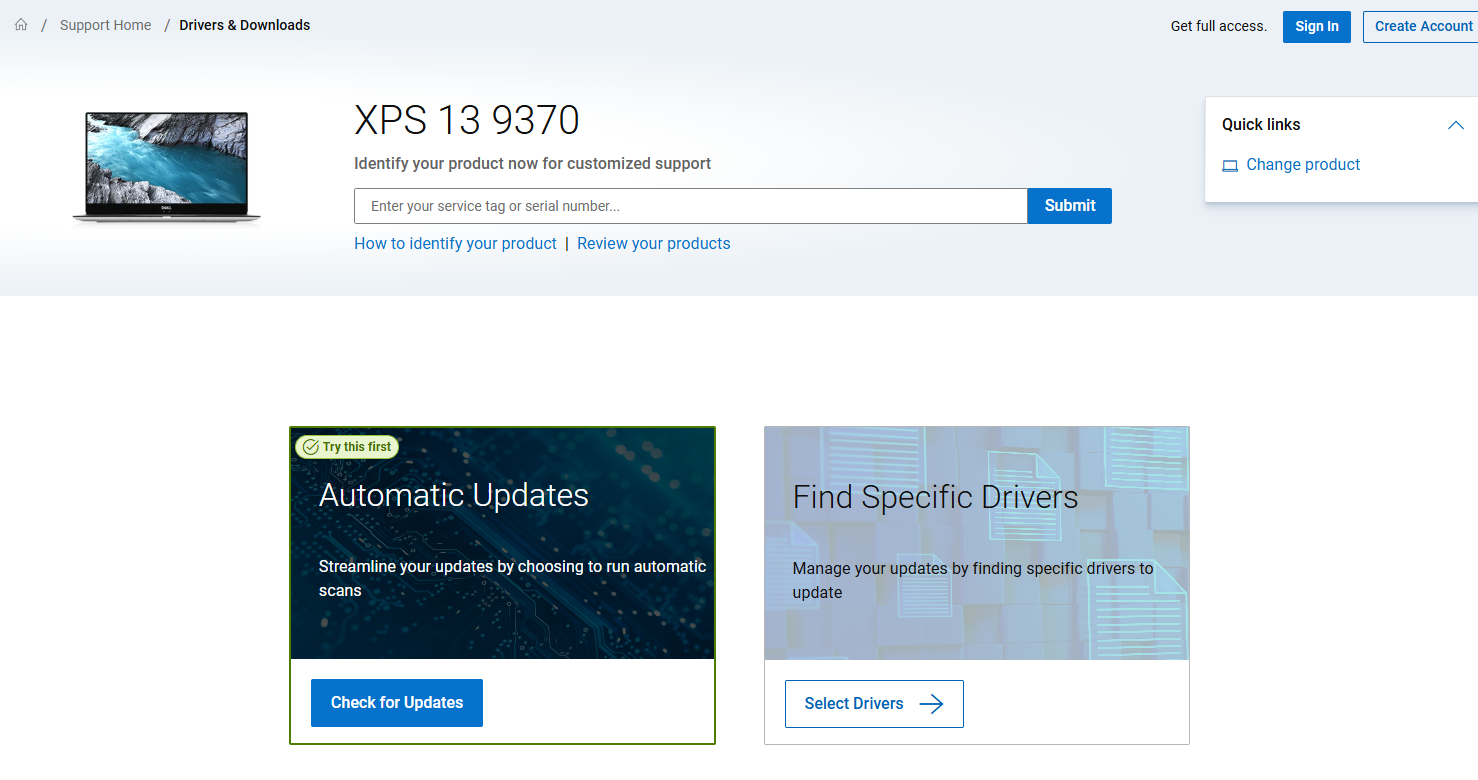Click the Try this first badge

[347, 447]
